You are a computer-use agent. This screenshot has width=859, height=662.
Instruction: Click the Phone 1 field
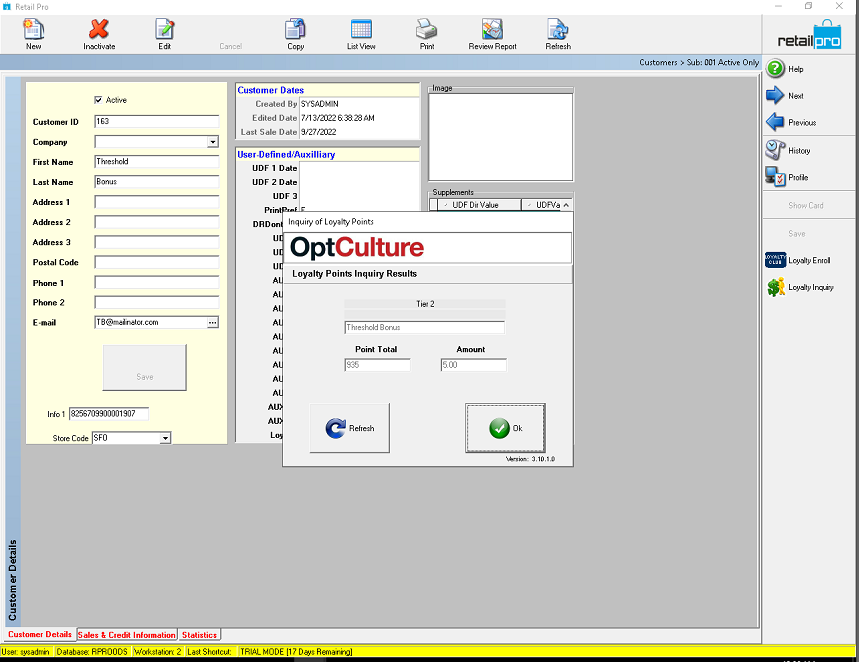(x=157, y=282)
